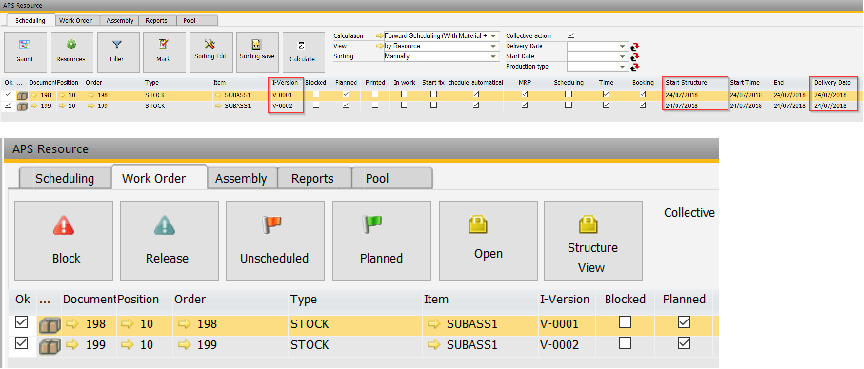Image resolution: width=864 pixels, height=369 pixels.
Task: Select STOCK cell in row 198, lower grid
Action: click(355, 324)
